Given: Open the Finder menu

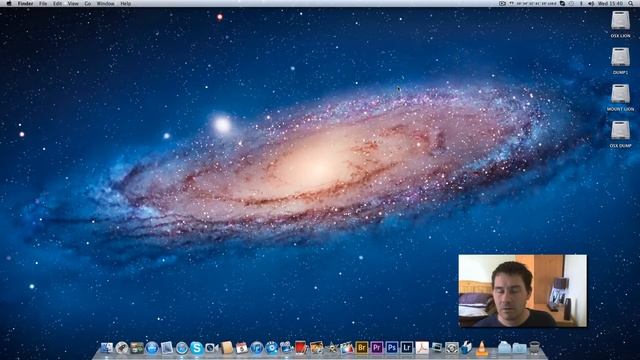Looking at the screenshot, I should pyautogui.click(x=25, y=3).
